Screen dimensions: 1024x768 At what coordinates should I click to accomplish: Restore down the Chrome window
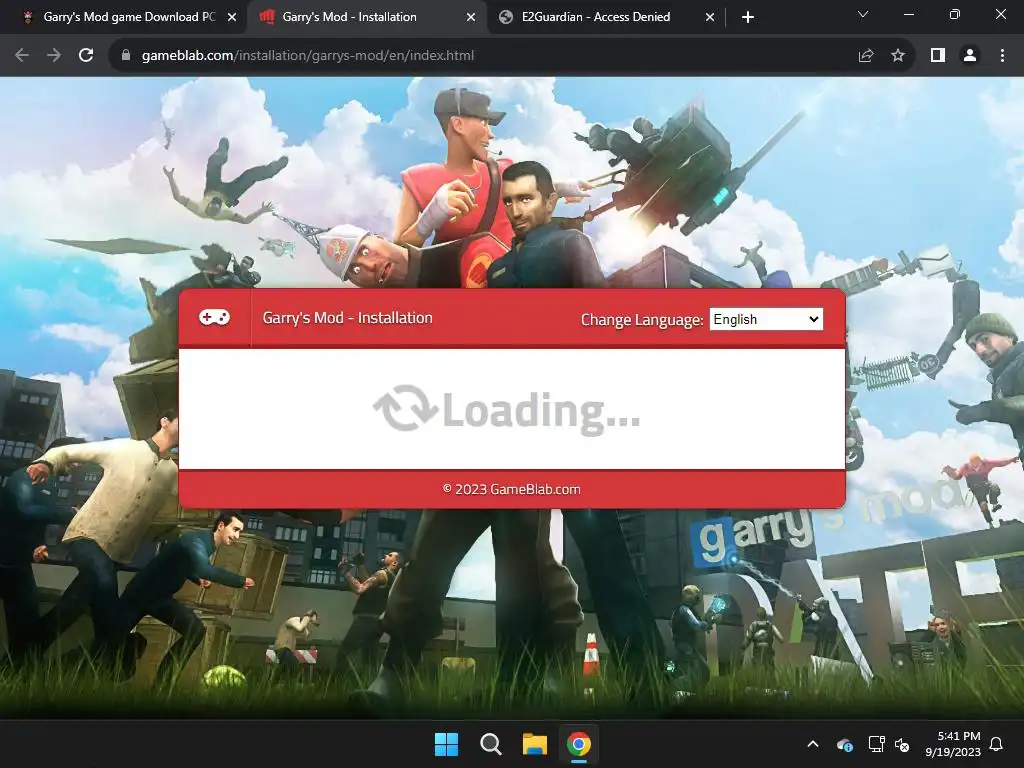click(955, 14)
